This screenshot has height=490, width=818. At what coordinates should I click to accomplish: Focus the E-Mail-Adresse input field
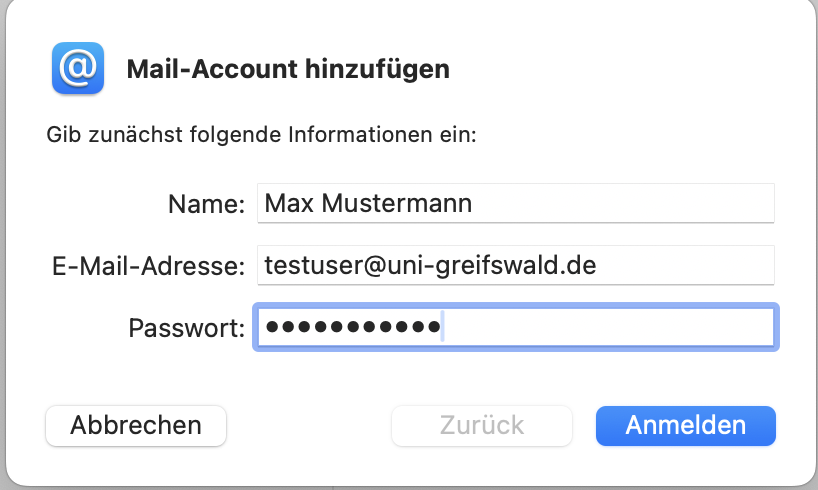[515, 265]
